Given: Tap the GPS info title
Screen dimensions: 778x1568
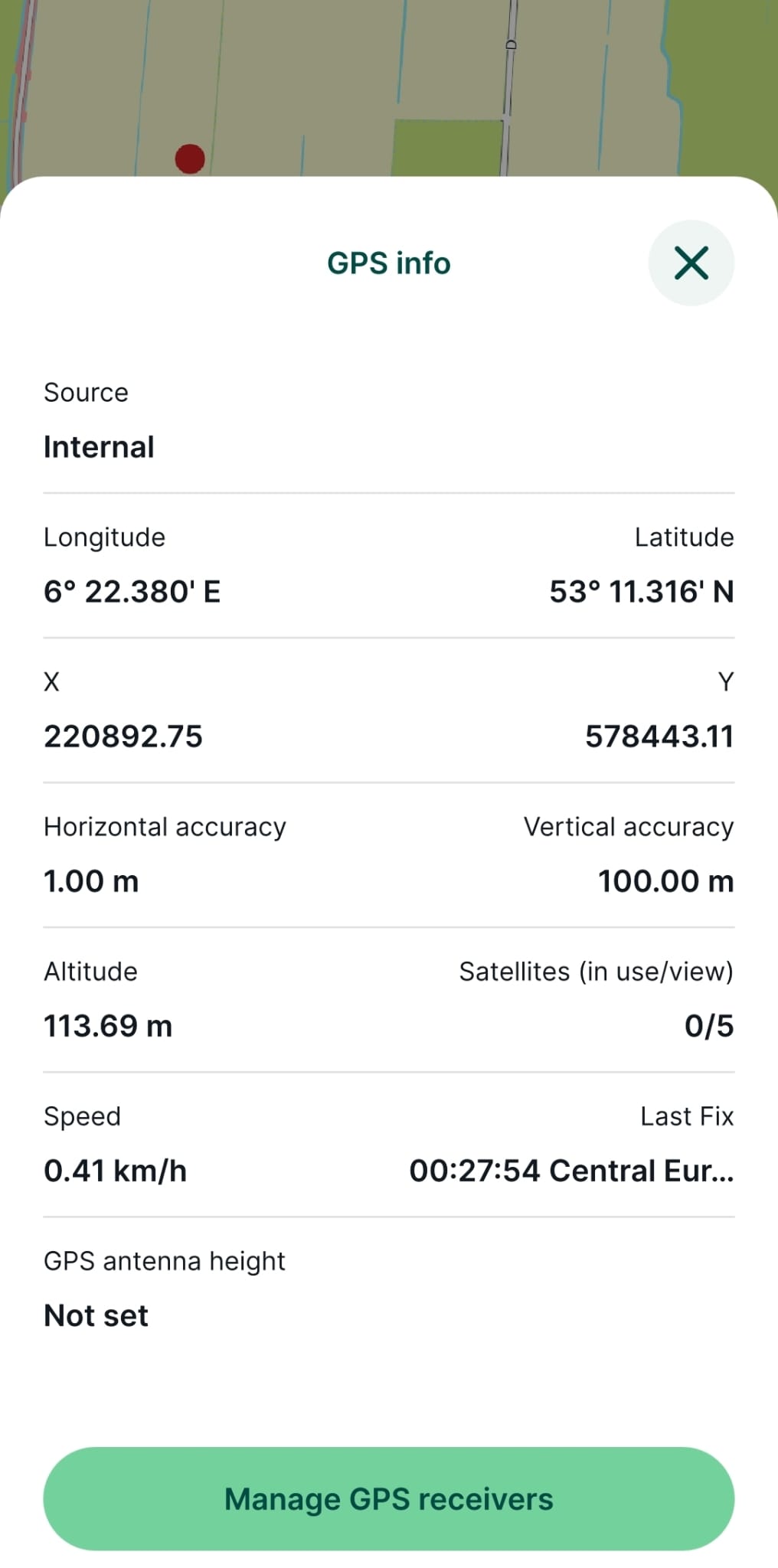Looking at the screenshot, I should point(388,263).
